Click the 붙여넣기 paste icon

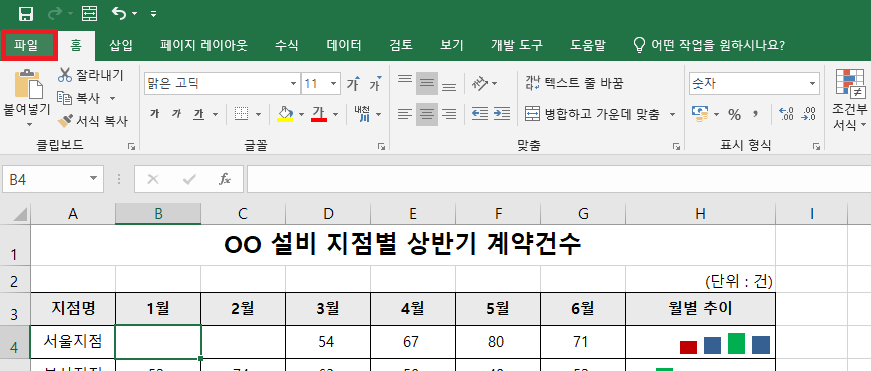point(28,84)
